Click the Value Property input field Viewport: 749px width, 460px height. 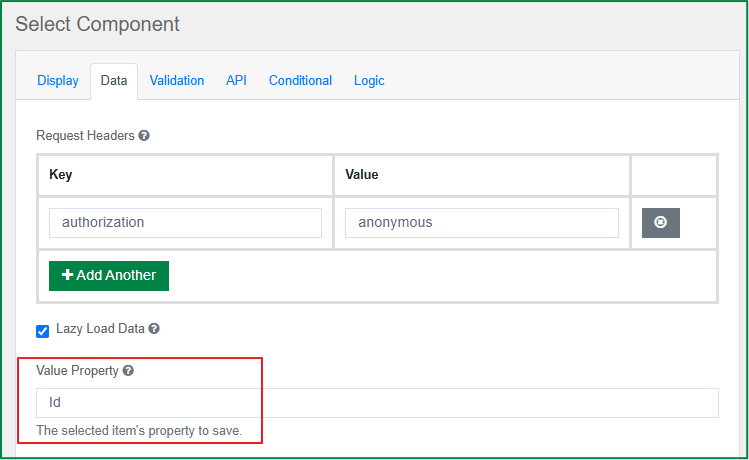pos(377,403)
